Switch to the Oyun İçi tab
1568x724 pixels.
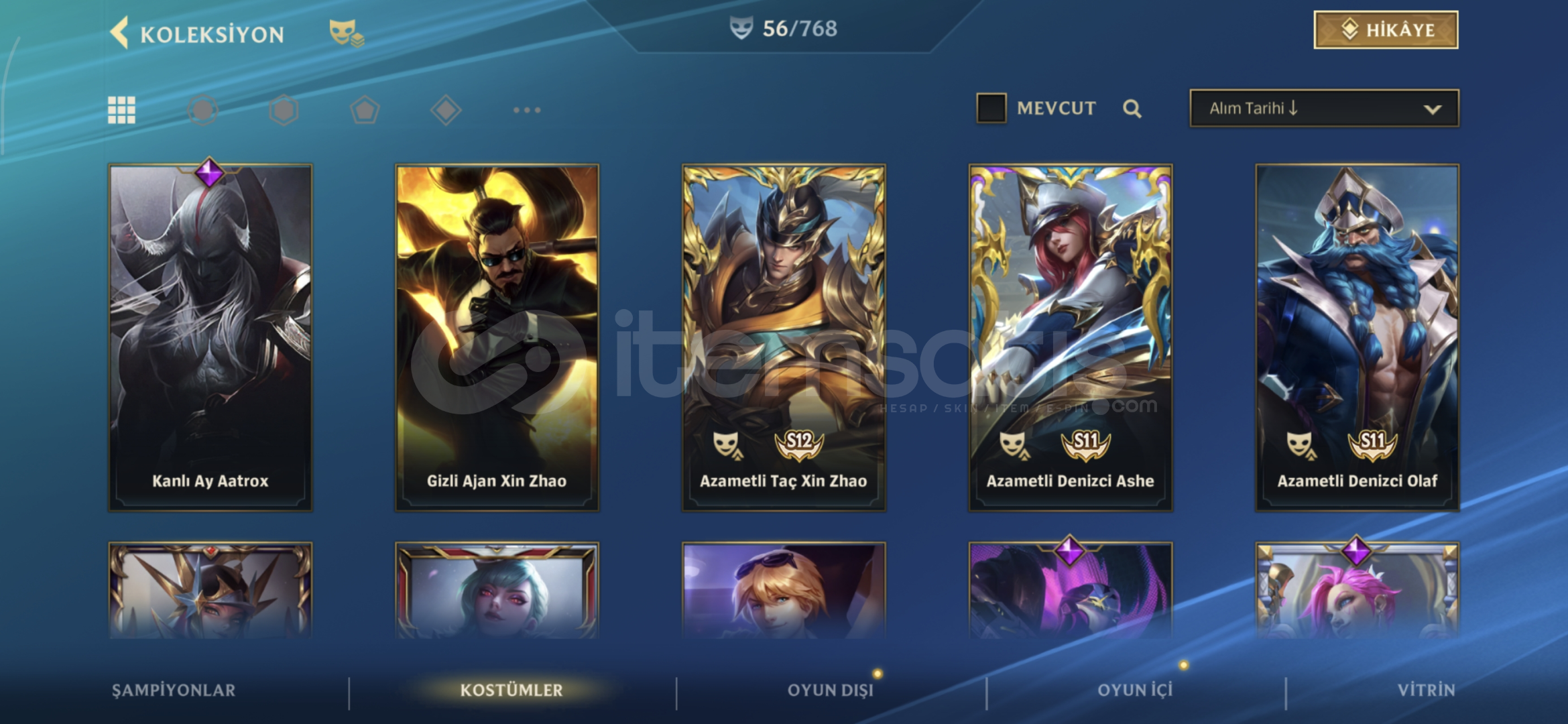(x=1135, y=690)
